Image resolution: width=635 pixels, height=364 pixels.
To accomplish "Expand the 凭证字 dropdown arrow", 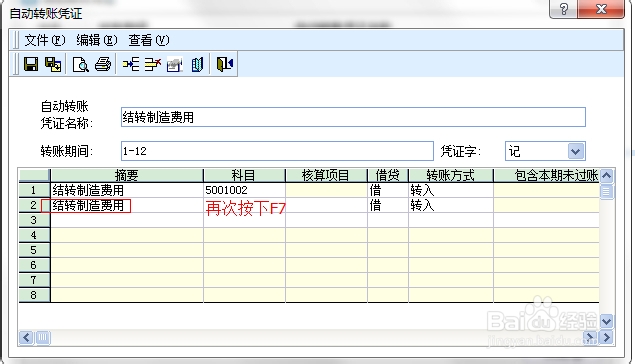I will (x=576, y=151).
